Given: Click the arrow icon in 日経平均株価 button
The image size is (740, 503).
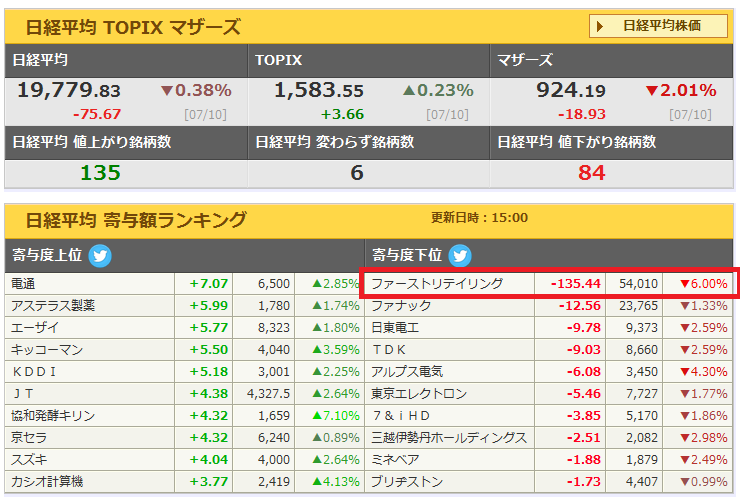Looking at the screenshot, I should pyautogui.click(x=600, y=26).
